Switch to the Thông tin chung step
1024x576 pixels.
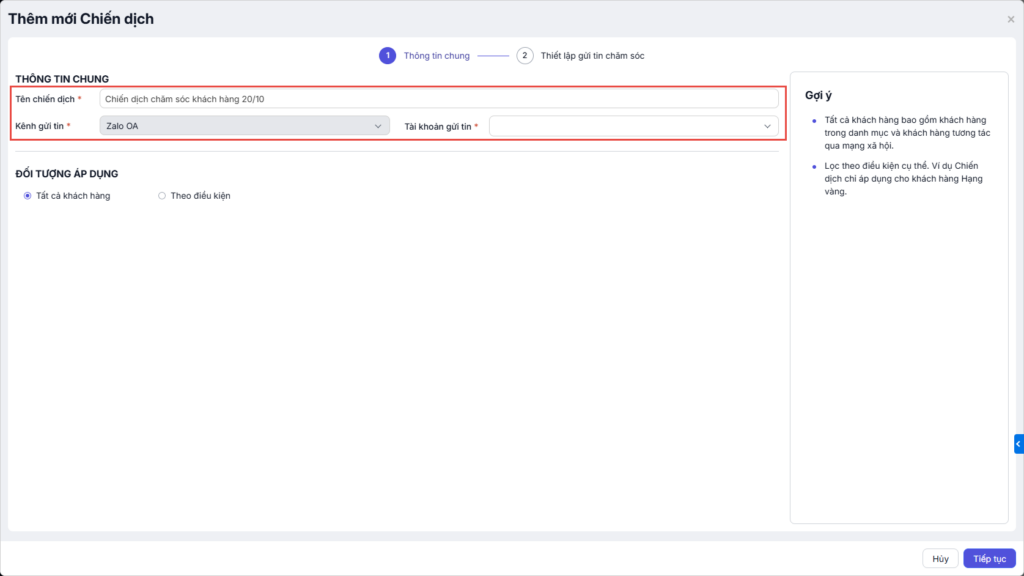point(436,56)
